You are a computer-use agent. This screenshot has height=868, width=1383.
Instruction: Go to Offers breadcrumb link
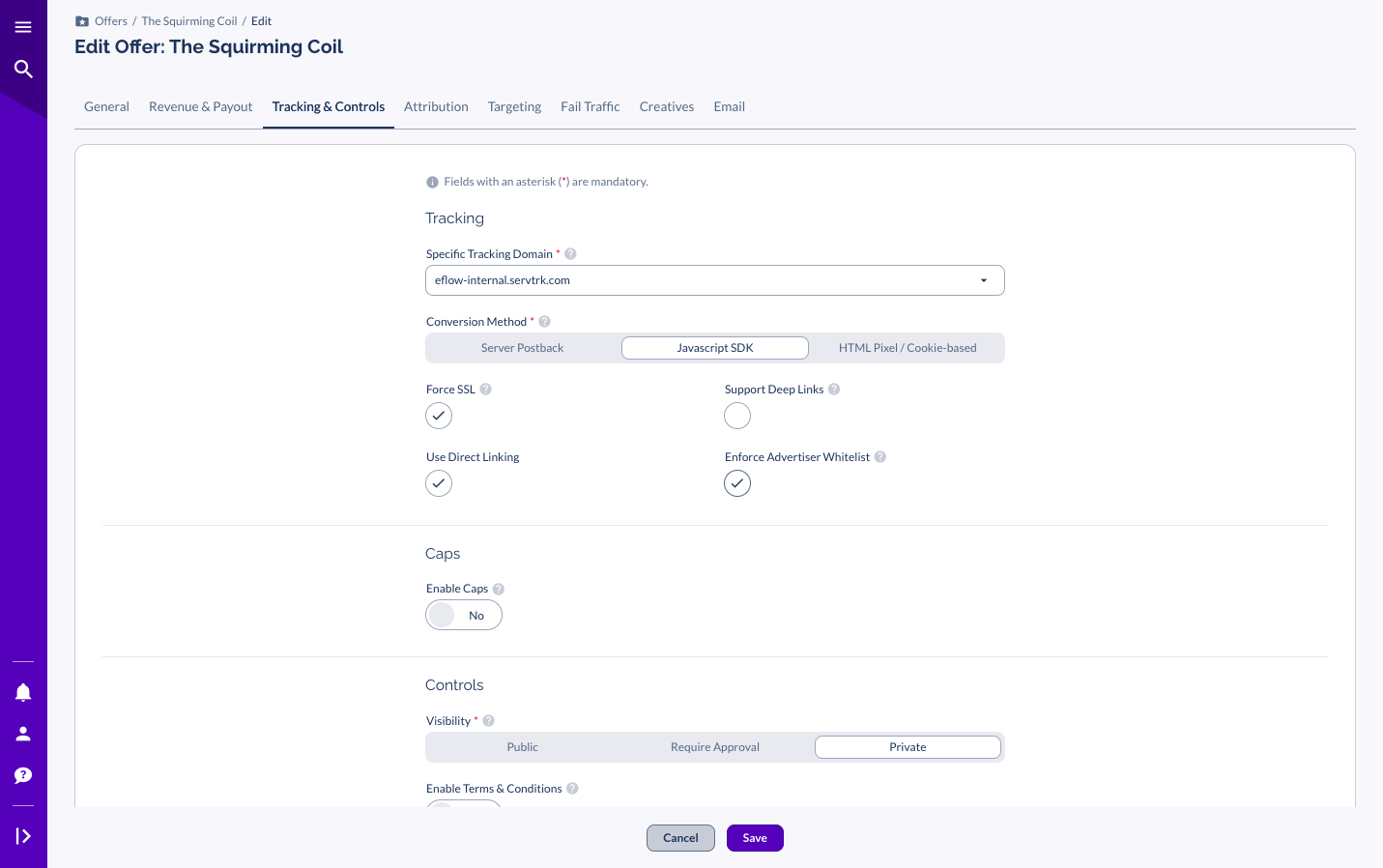[x=111, y=21]
